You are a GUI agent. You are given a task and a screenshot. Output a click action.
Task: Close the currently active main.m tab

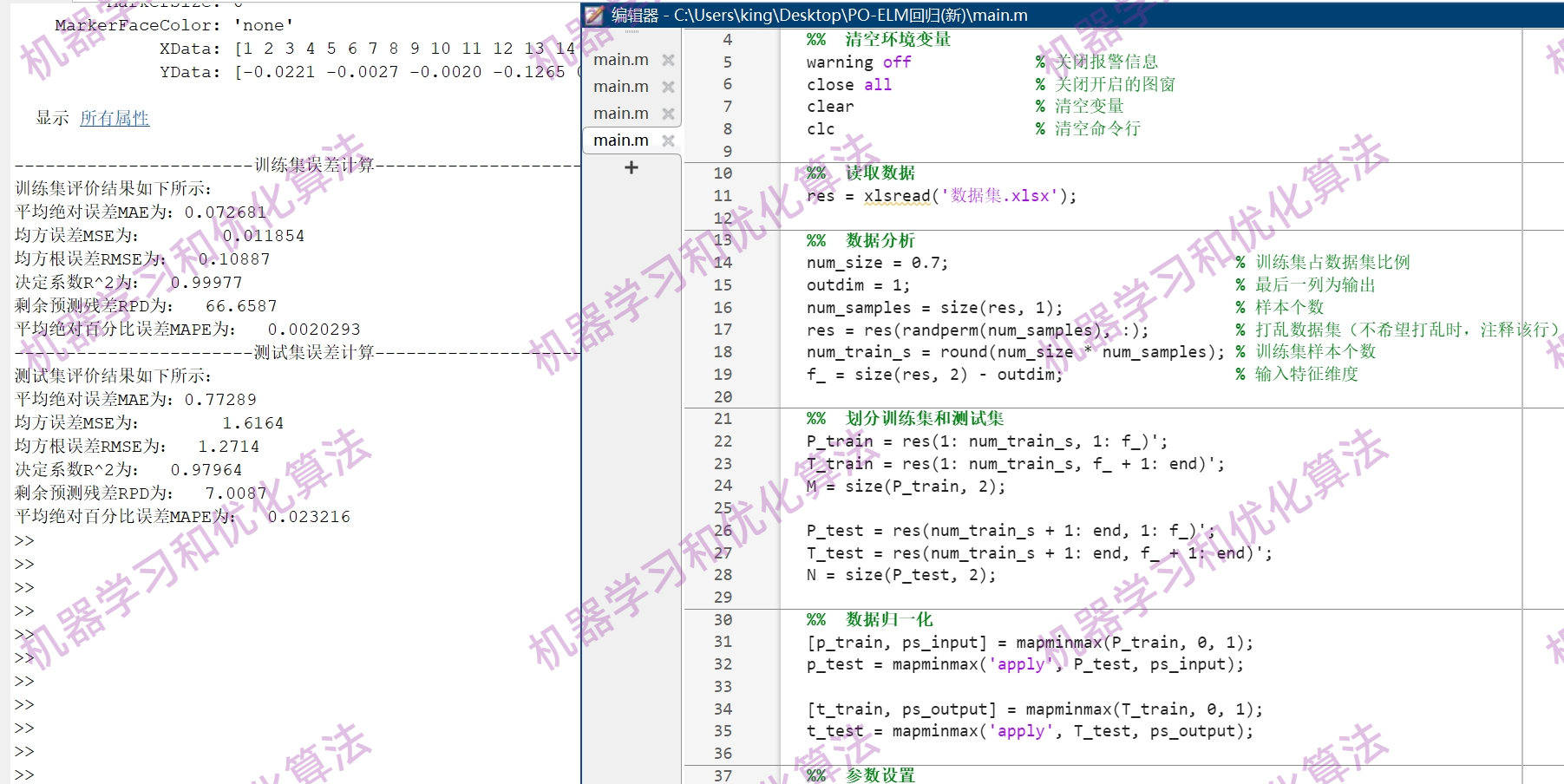pyautogui.click(x=669, y=140)
